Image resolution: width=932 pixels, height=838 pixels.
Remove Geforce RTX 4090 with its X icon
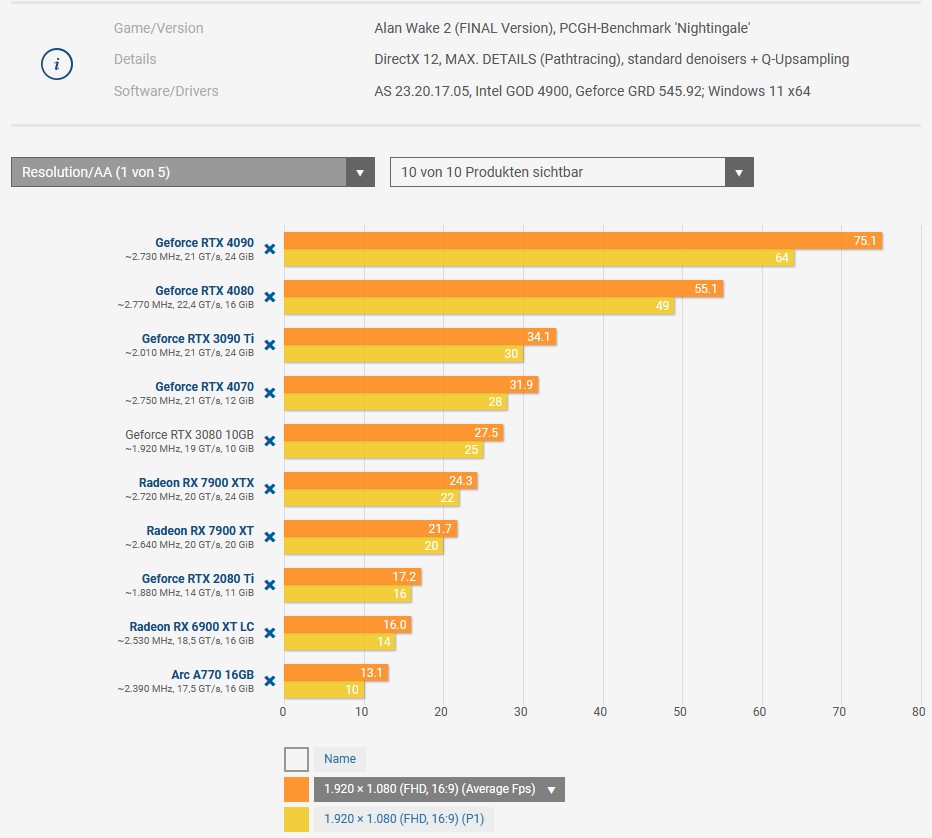[x=270, y=249]
